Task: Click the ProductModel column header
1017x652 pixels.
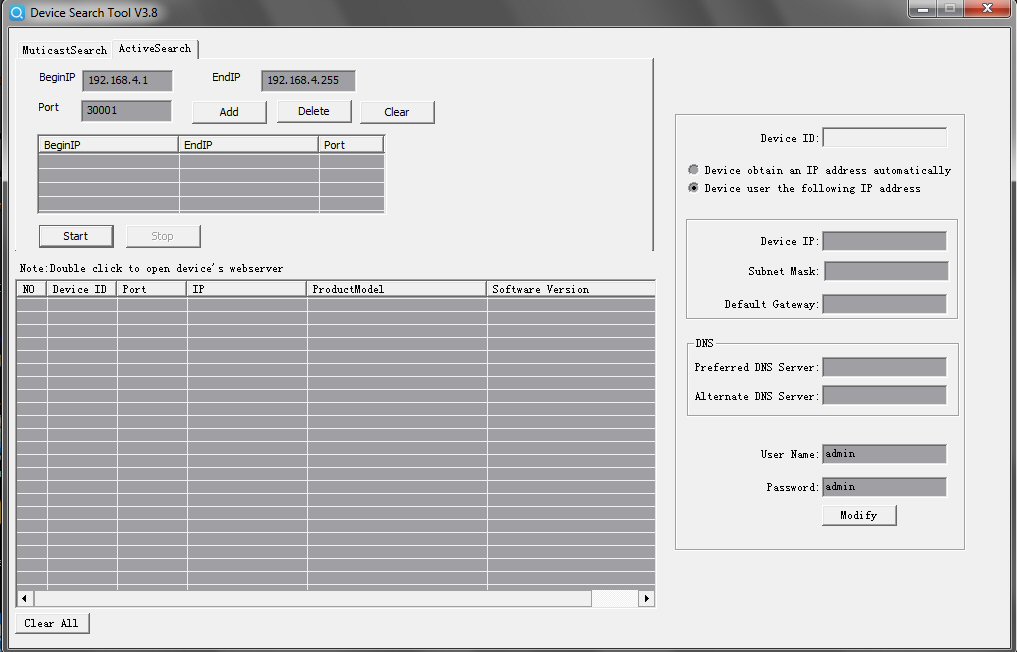Action: (396, 289)
